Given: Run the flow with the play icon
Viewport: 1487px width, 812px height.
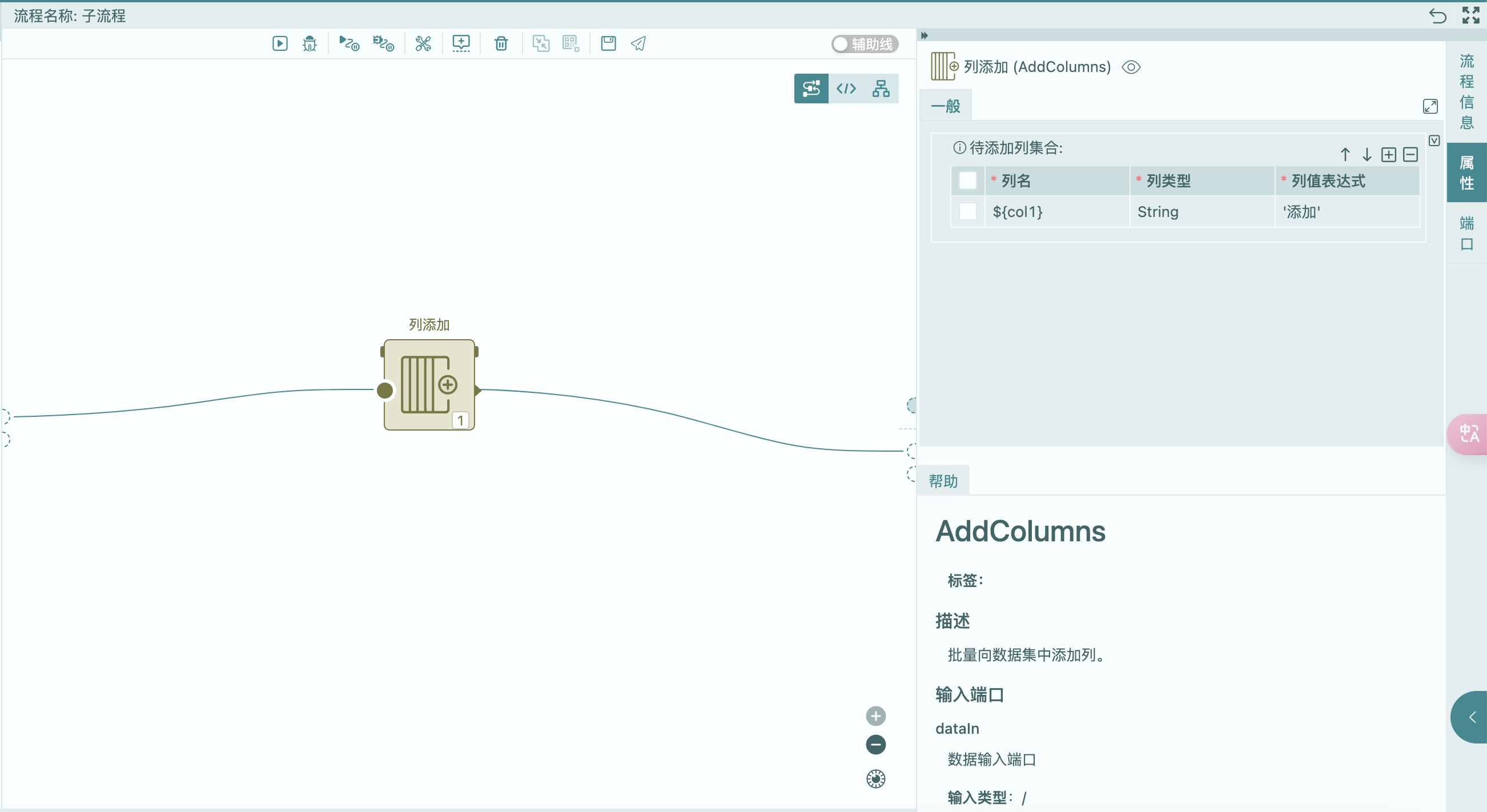Looking at the screenshot, I should [x=280, y=43].
